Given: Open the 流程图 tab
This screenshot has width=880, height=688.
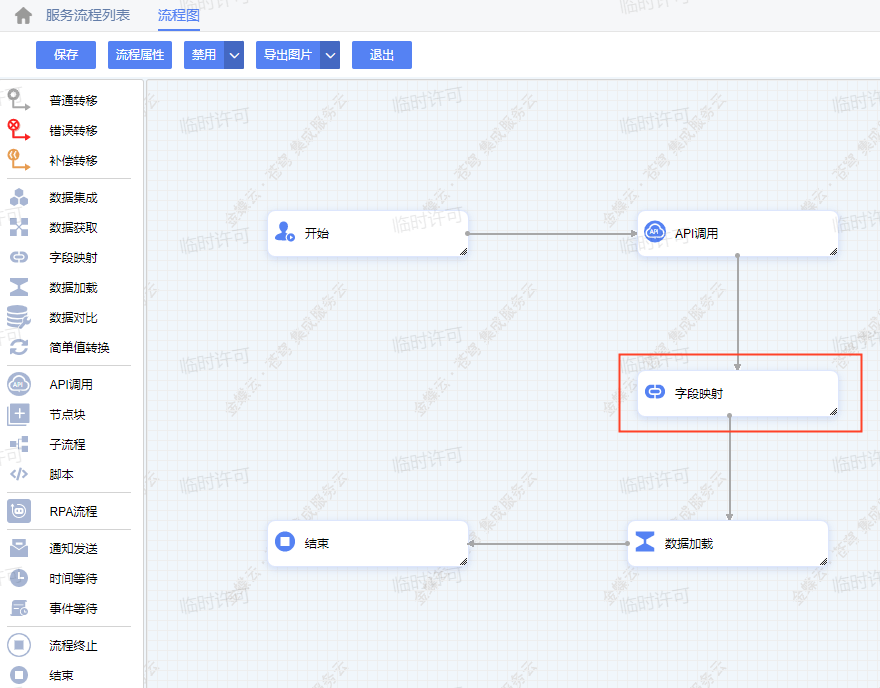Looking at the screenshot, I should pos(179,16).
